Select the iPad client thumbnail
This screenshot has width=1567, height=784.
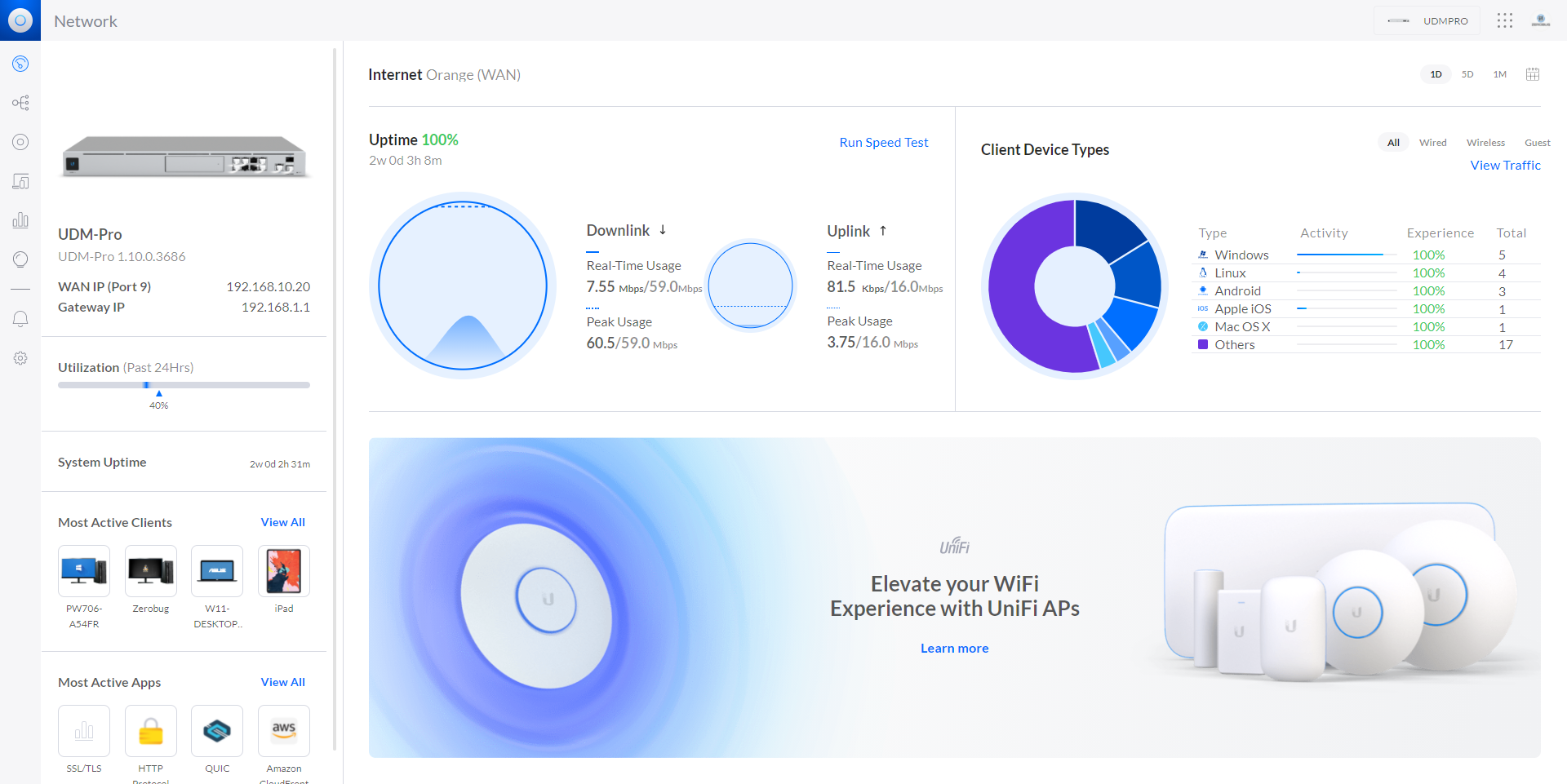pos(284,571)
